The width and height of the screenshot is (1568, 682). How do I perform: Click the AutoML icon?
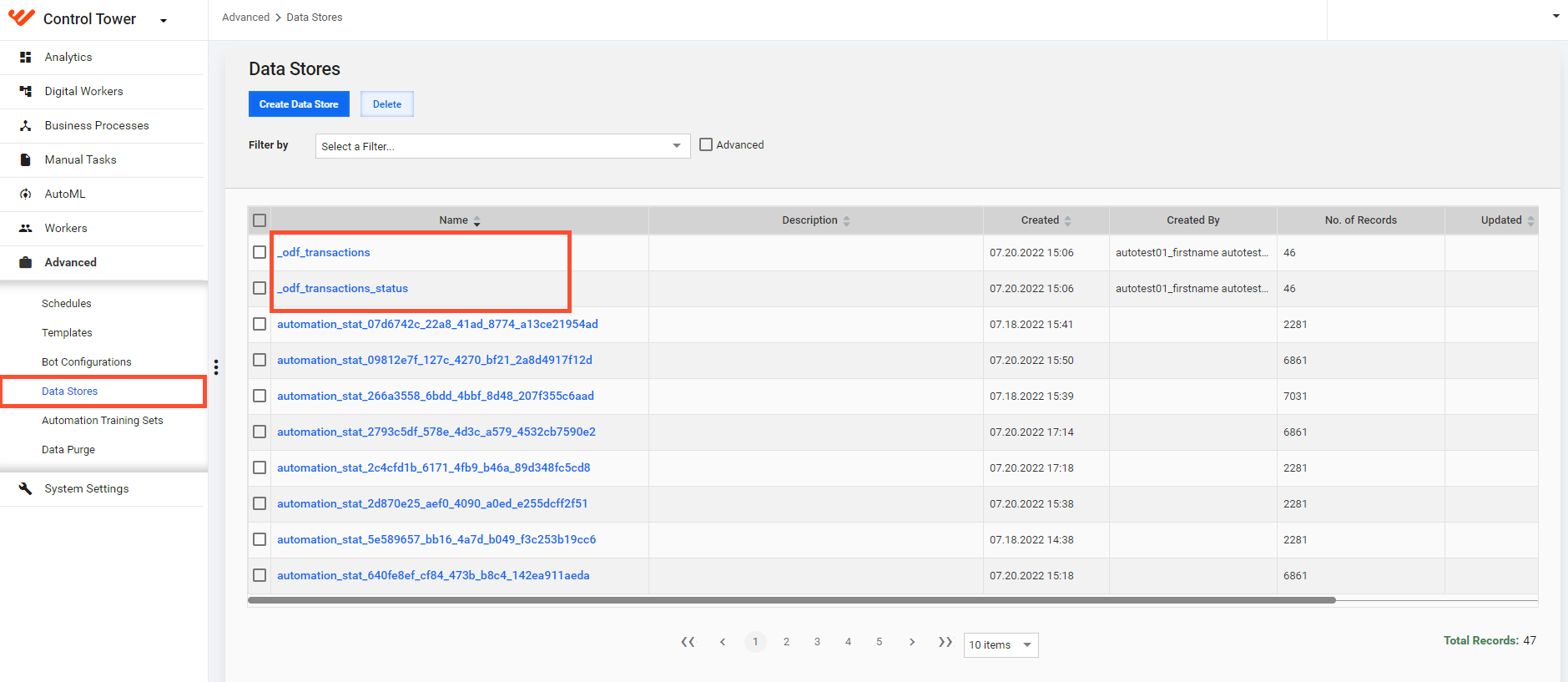tap(26, 194)
